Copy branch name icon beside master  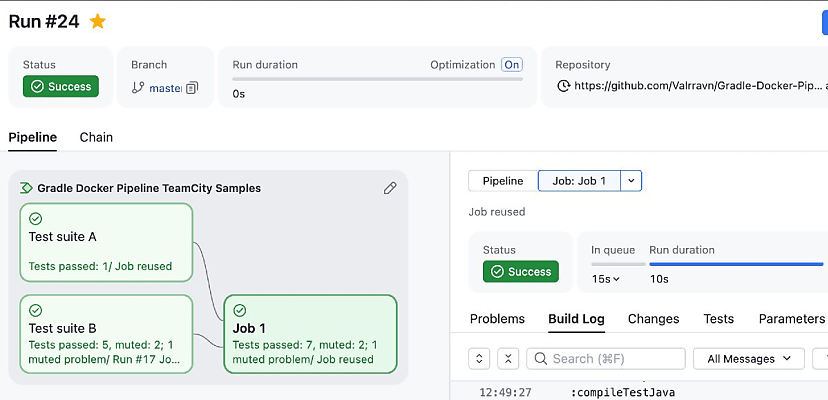tap(192, 88)
